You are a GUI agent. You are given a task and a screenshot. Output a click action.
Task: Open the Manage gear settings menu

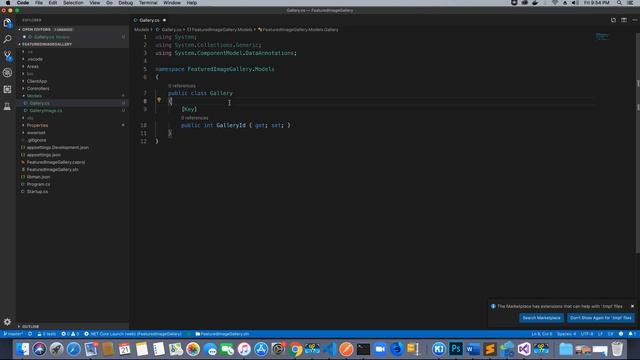click(x=7, y=322)
